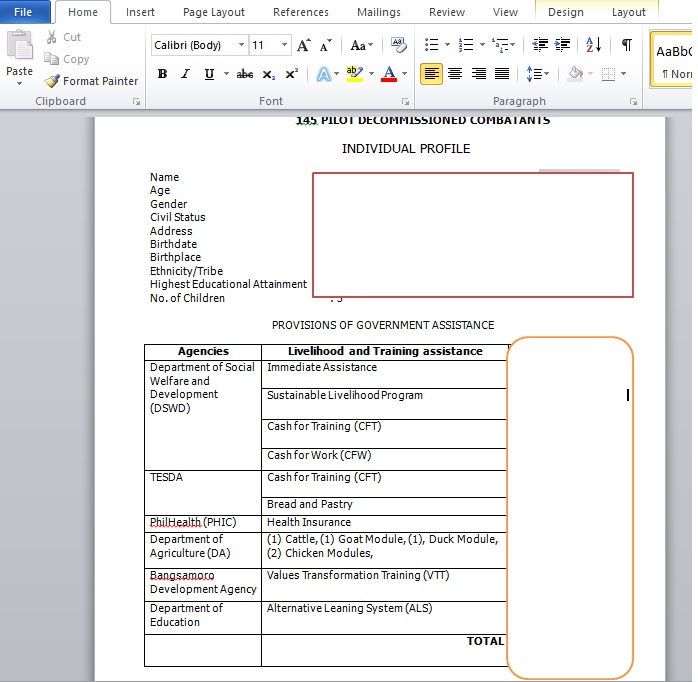Apply red font color

click(x=389, y=74)
